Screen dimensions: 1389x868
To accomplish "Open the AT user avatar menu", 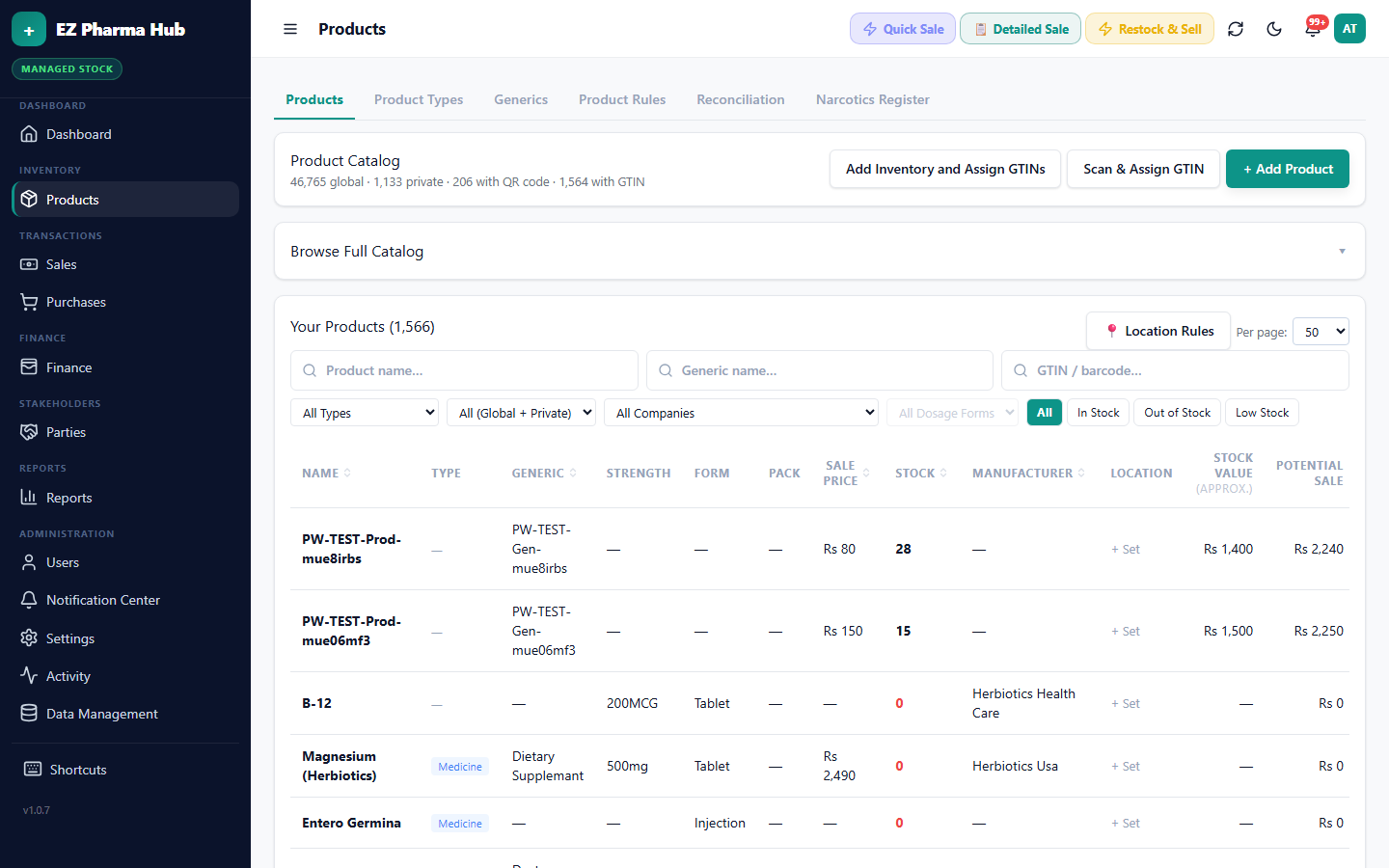I will [x=1349, y=29].
